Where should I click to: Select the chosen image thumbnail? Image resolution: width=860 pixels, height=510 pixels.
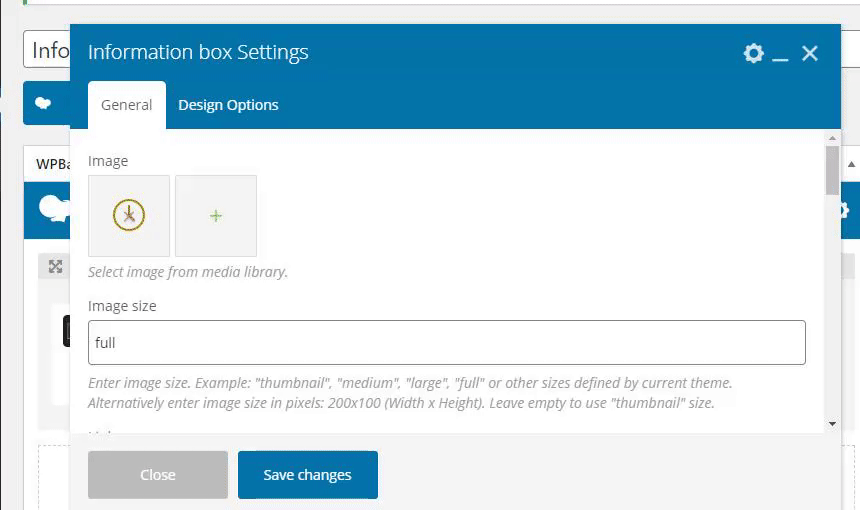tap(129, 216)
